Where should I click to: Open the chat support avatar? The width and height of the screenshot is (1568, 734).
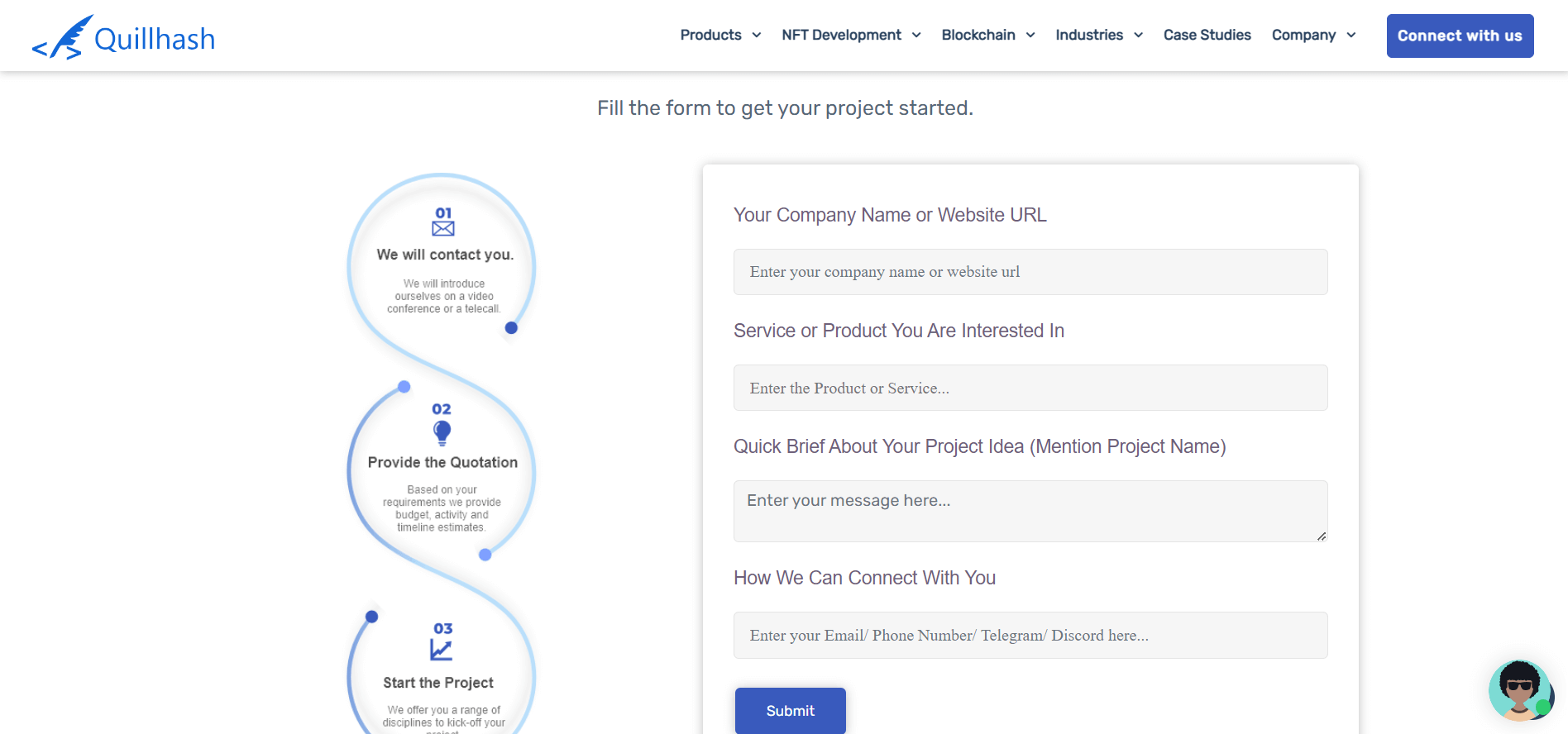1519,690
